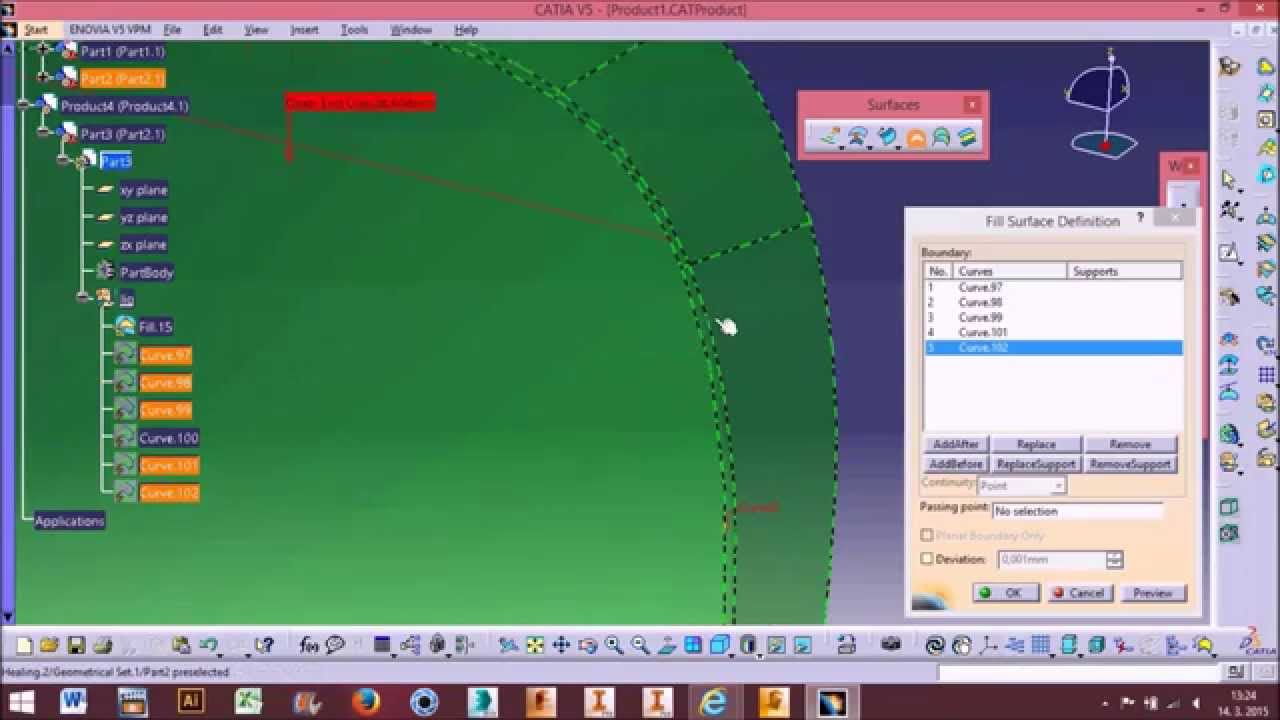Save with the floppy disk icon
The width and height of the screenshot is (1280, 720).
click(x=76, y=645)
